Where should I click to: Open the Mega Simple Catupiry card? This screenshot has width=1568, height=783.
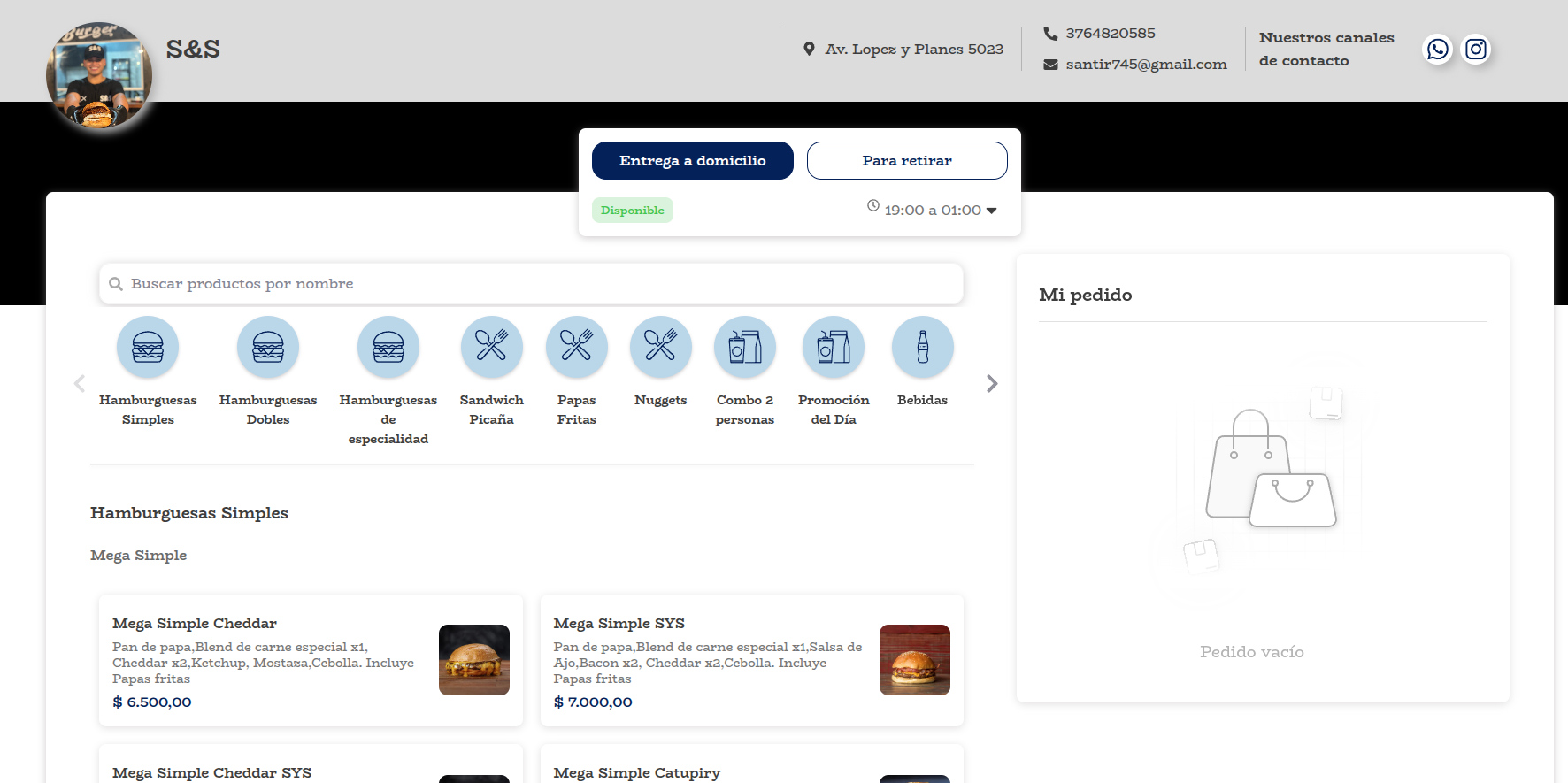pos(752,764)
